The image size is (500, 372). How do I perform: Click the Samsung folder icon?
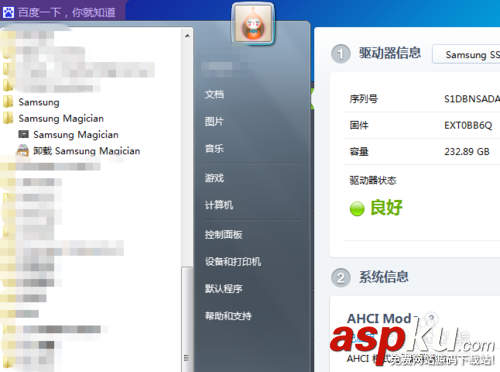(x=8, y=101)
